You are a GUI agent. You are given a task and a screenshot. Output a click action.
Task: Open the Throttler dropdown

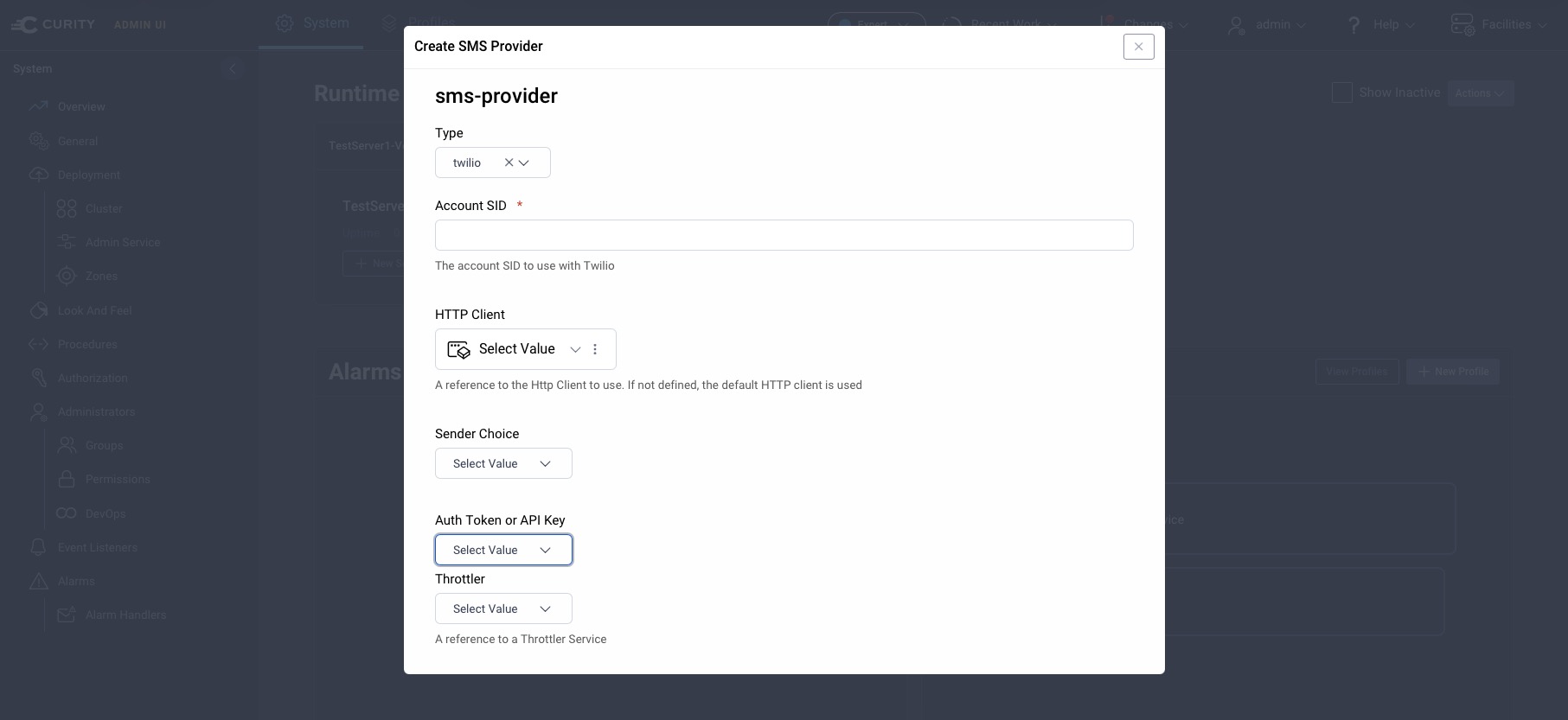pos(503,608)
